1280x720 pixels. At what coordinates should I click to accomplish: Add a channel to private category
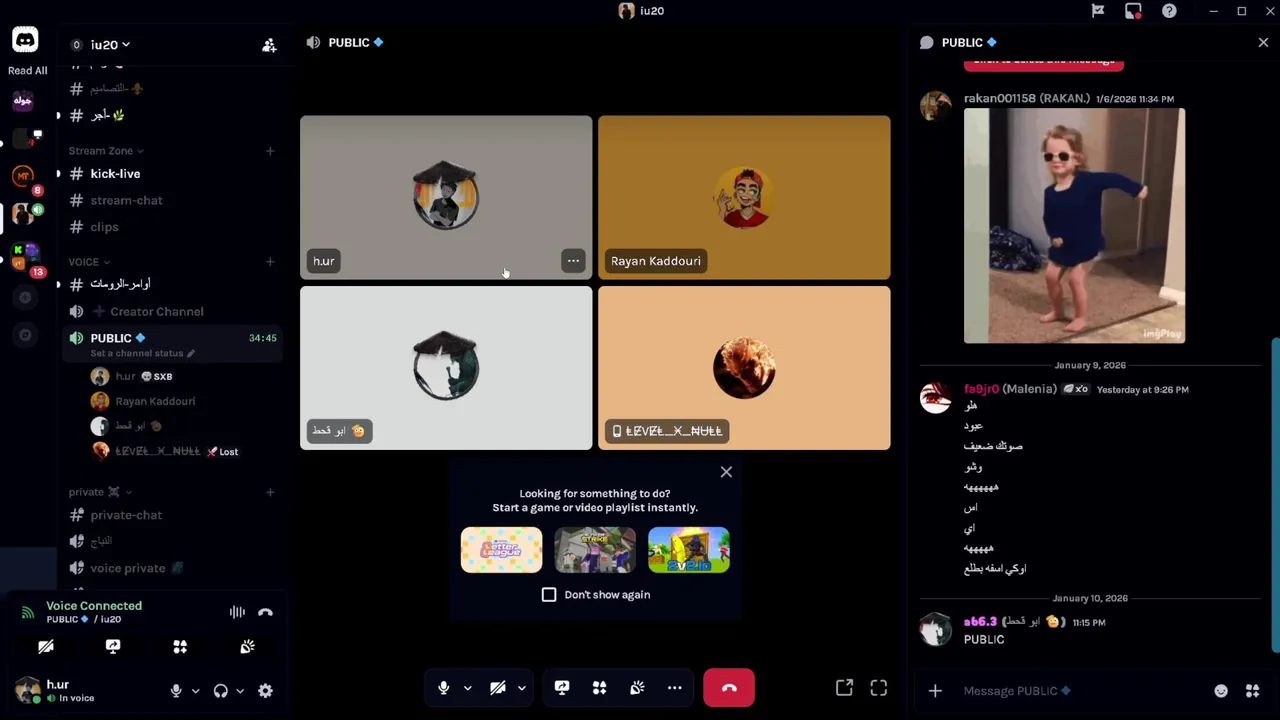point(270,492)
